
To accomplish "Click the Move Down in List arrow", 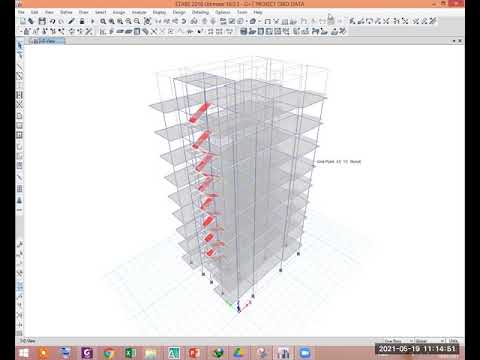I will [x=213, y=21].
